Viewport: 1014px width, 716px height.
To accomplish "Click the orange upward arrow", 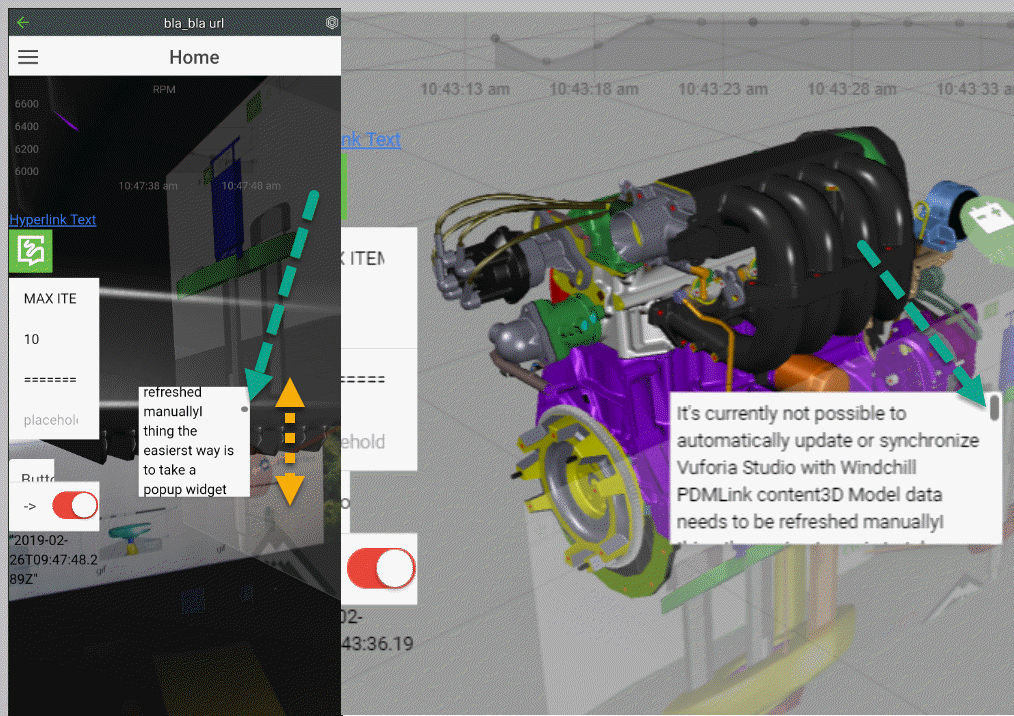I will pos(290,393).
